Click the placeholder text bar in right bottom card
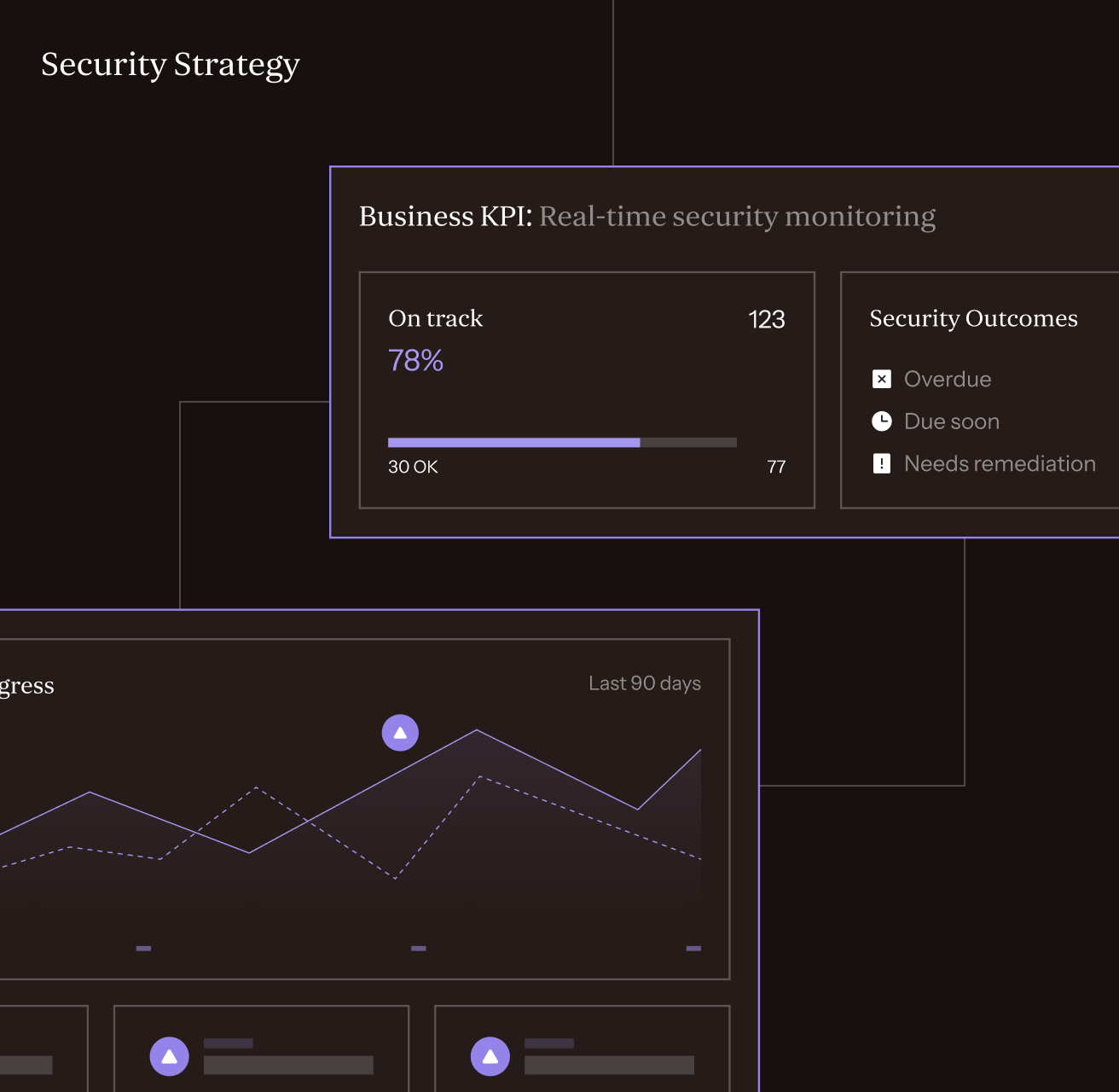The height and width of the screenshot is (1092, 1119). 609,1065
